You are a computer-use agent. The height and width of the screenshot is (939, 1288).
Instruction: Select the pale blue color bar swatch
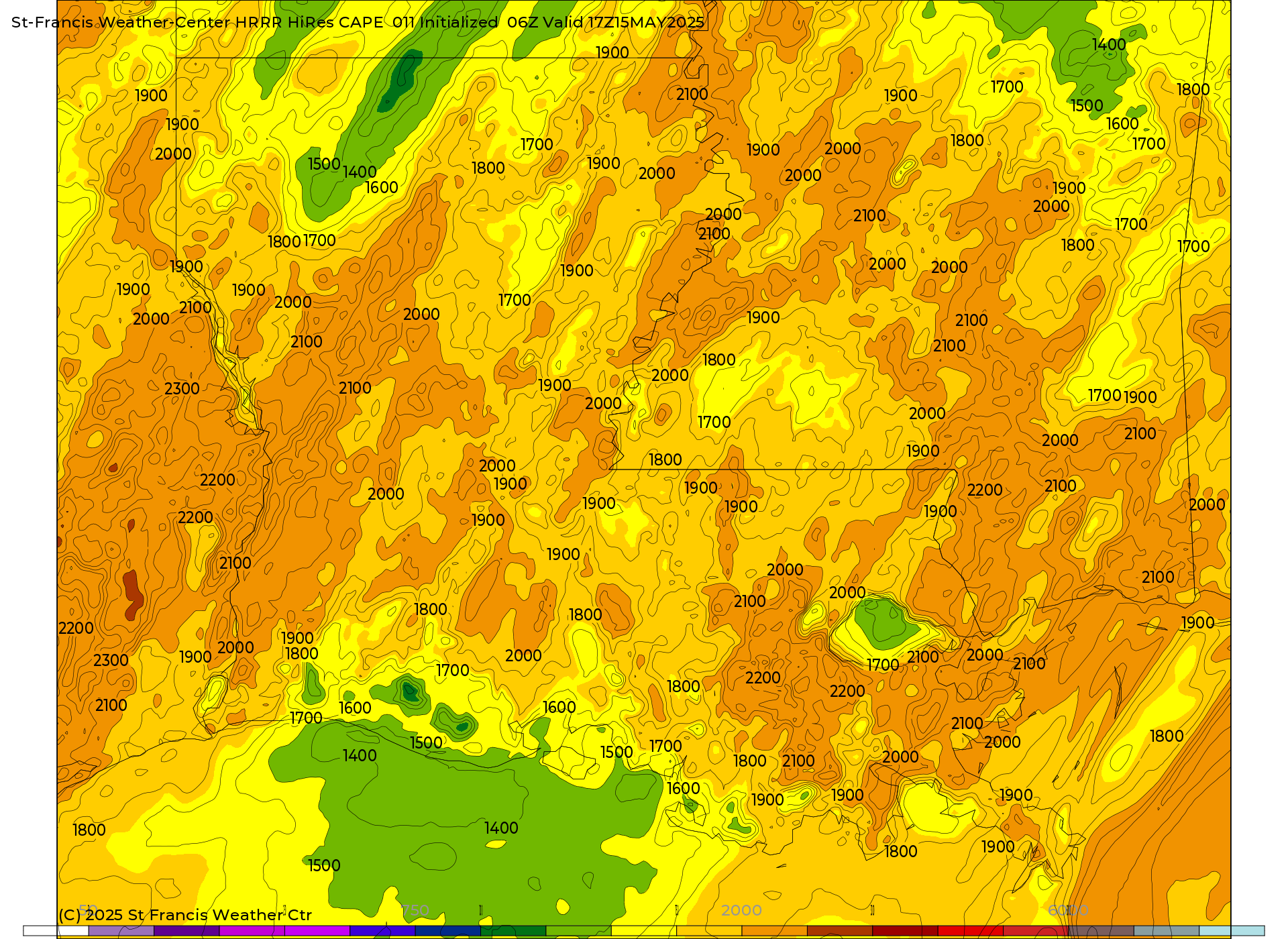pos(1232,931)
